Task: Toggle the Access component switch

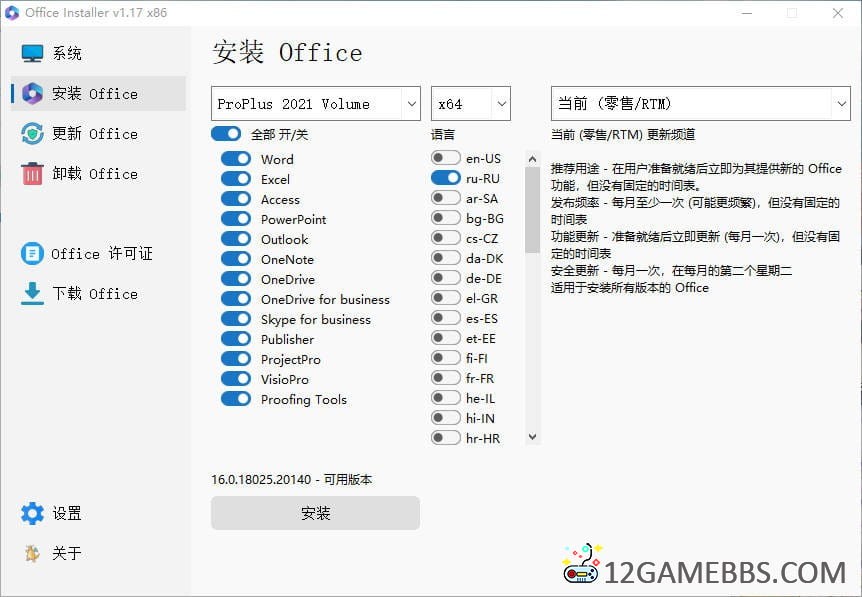Action: (x=236, y=199)
